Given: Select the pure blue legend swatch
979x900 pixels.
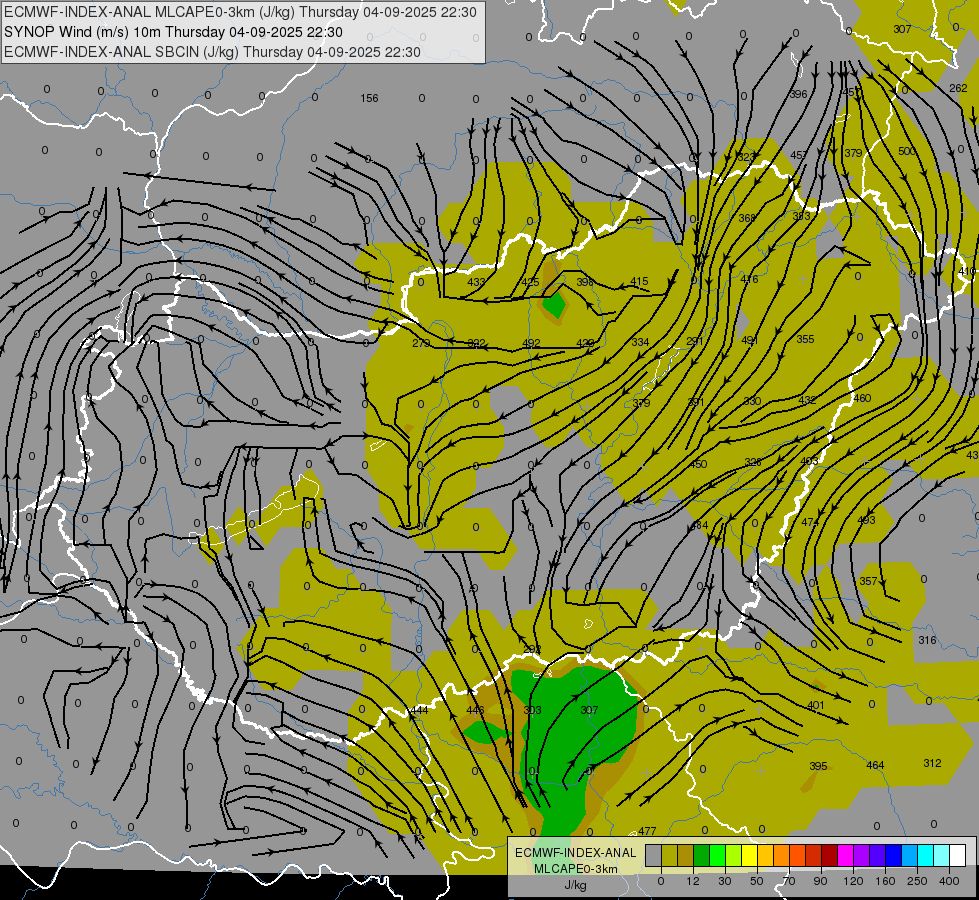Looking at the screenshot, I should point(893,855).
